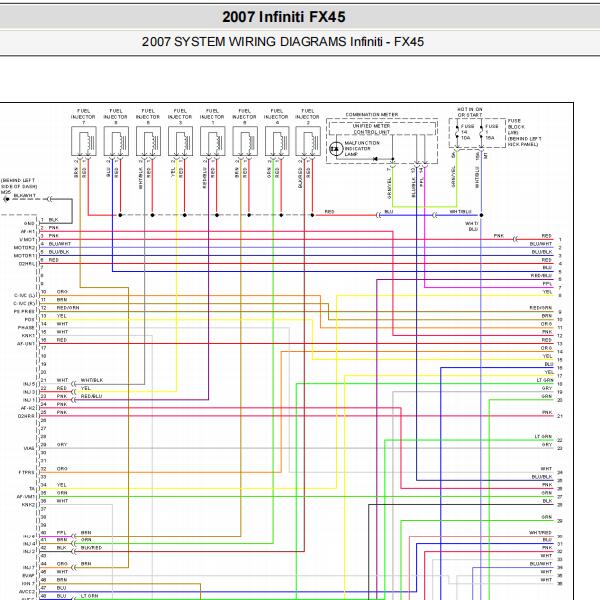Click the M25 ground symbol at left edge
Viewport: 600px width, 600px height.
(6, 199)
